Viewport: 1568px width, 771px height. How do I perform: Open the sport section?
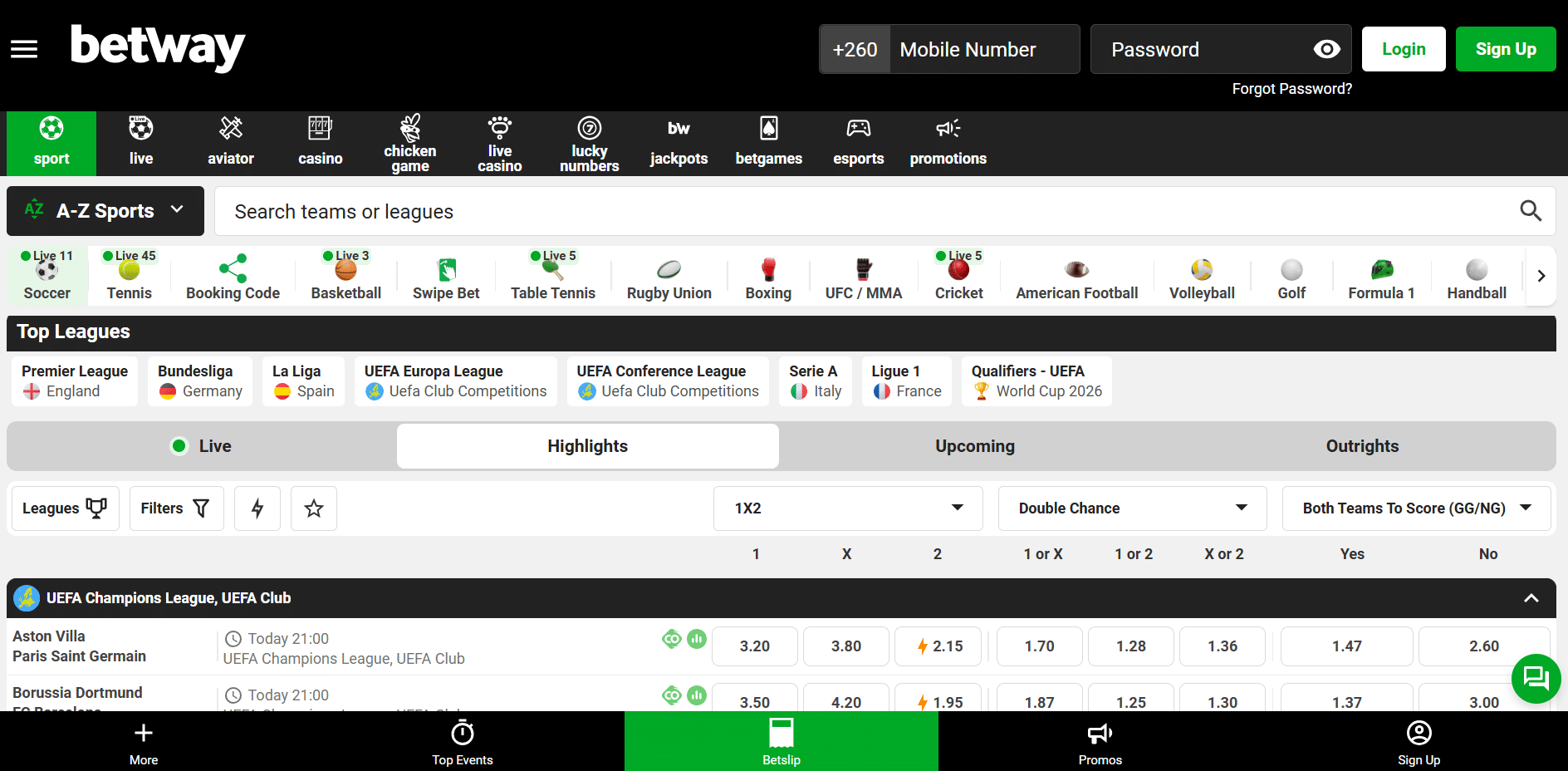(x=51, y=143)
